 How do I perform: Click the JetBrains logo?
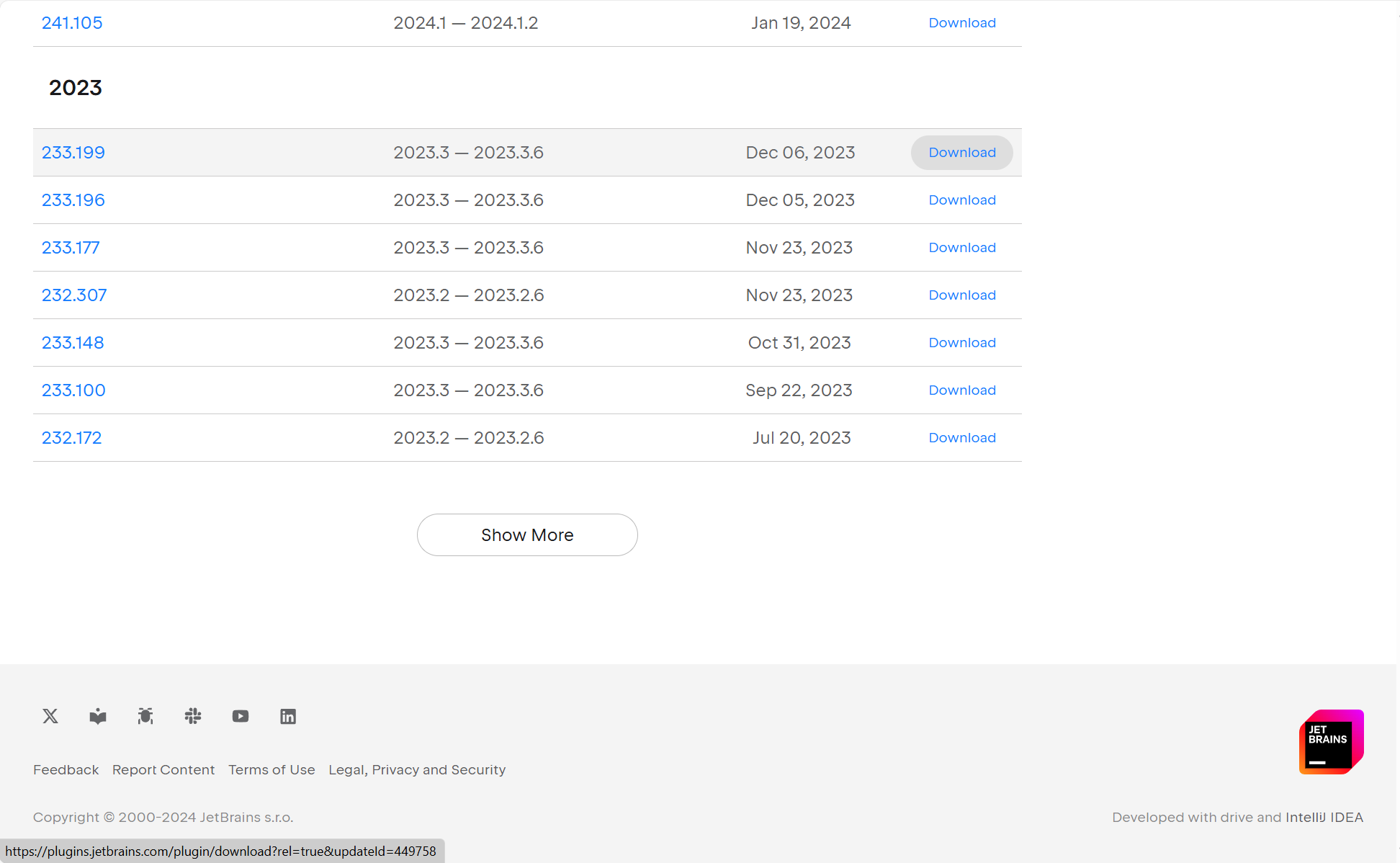(1331, 742)
